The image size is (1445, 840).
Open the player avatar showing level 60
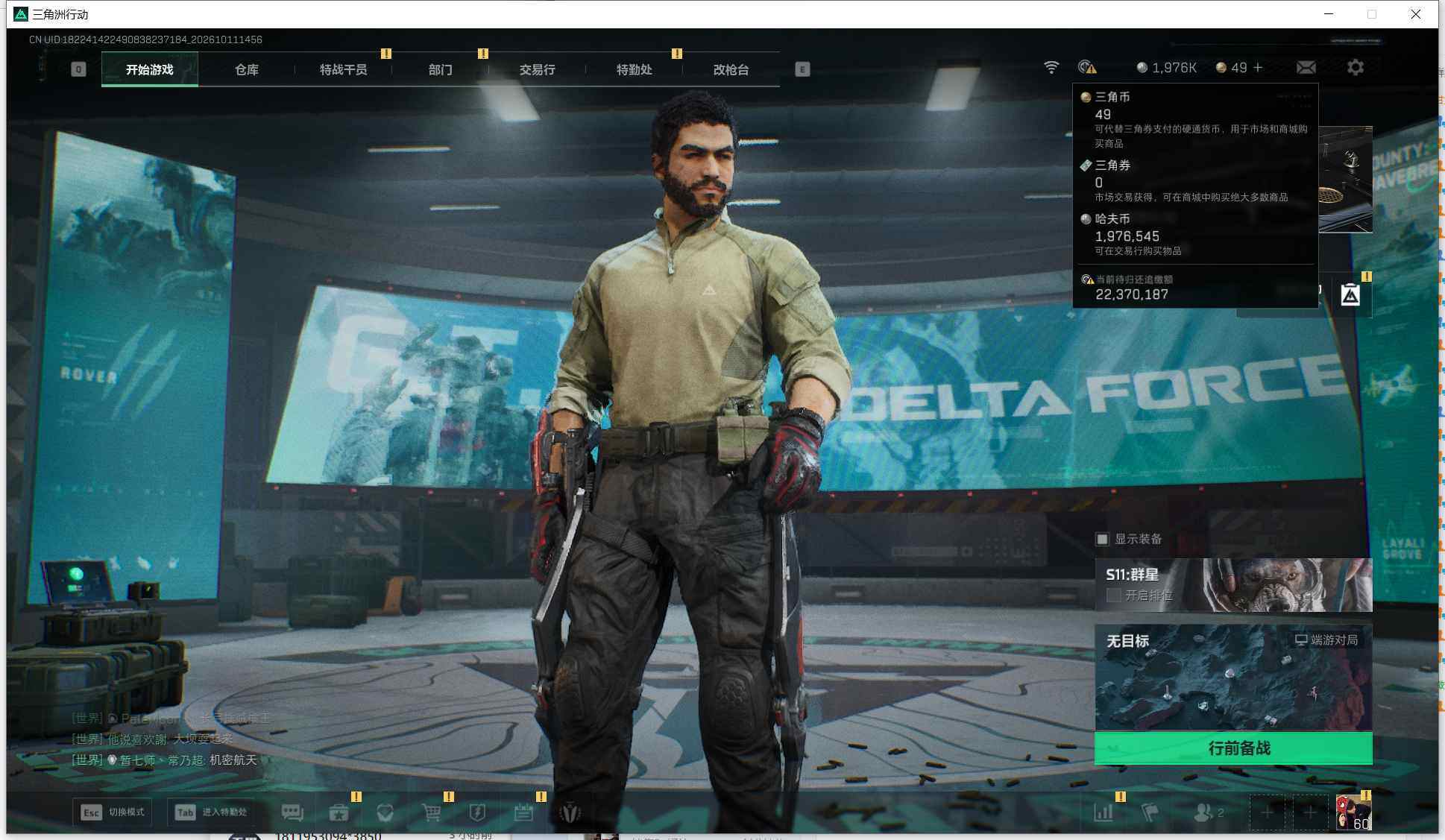coord(1353,812)
